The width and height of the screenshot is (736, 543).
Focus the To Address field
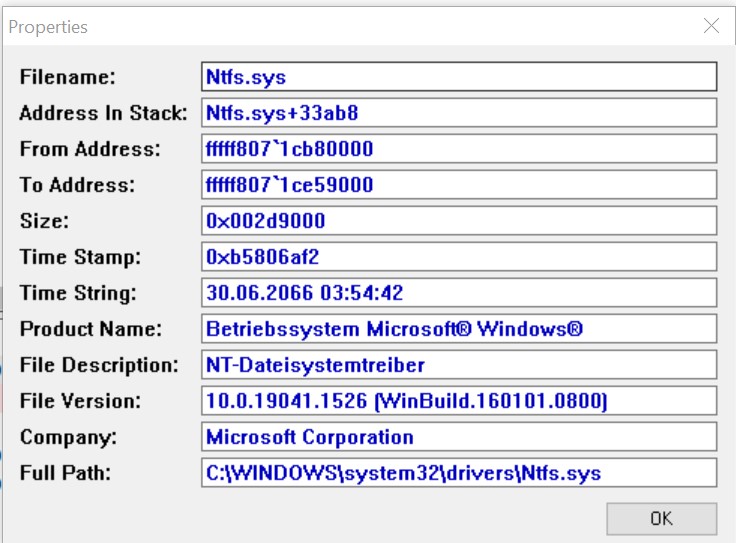[x=459, y=184]
